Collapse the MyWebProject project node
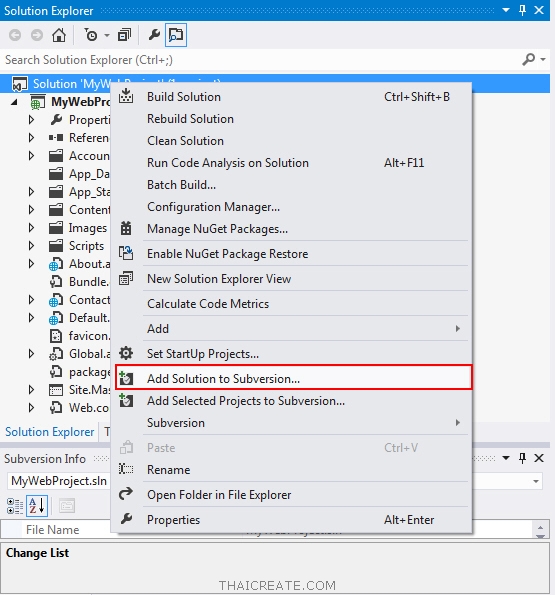The width and height of the screenshot is (555, 595). point(14,102)
